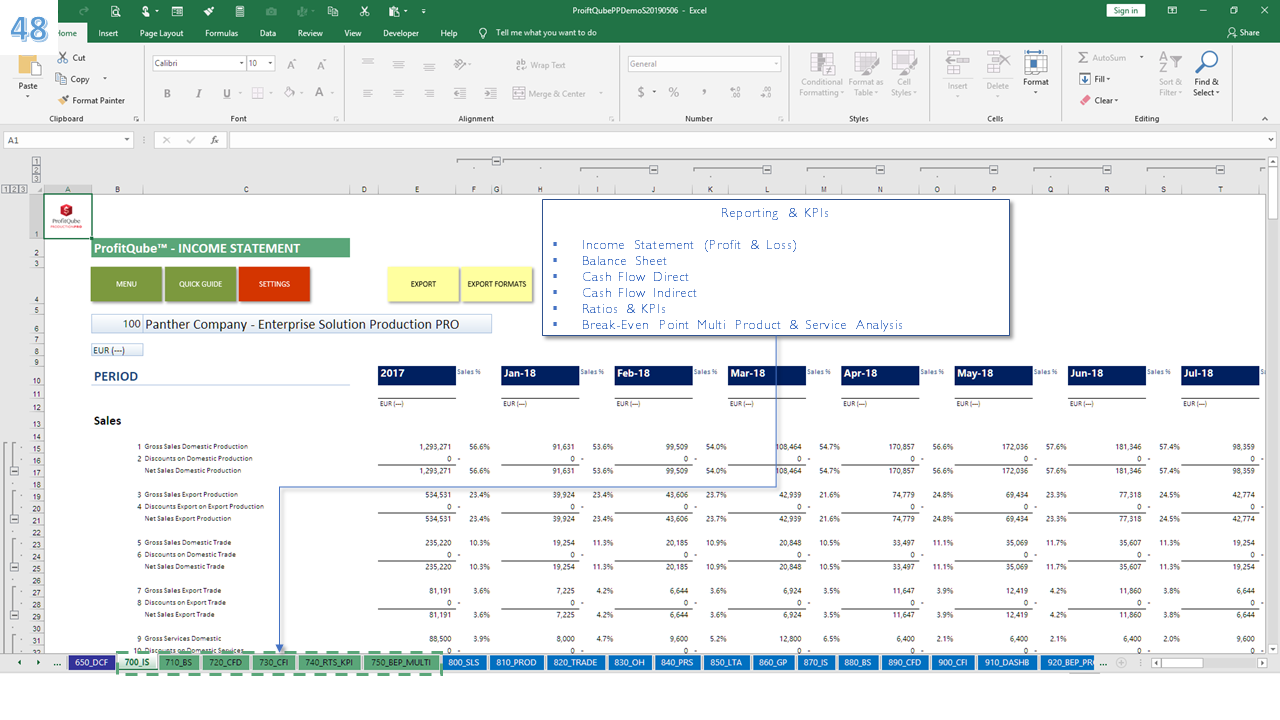This screenshot has width=1280, height=720.
Task: Toggle Underline formatting
Action: [x=227, y=93]
